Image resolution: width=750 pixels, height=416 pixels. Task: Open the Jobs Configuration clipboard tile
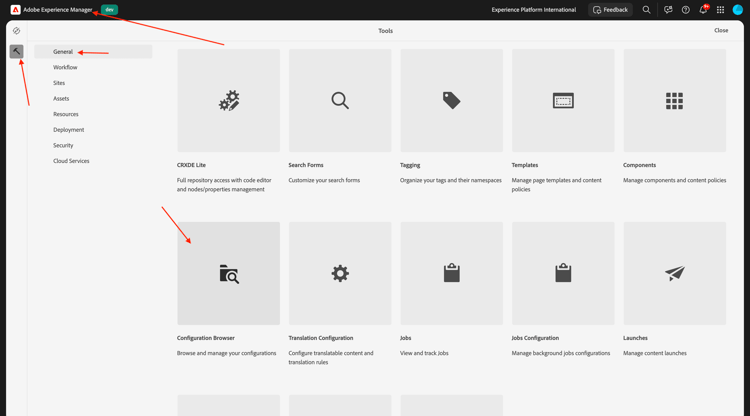(563, 274)
